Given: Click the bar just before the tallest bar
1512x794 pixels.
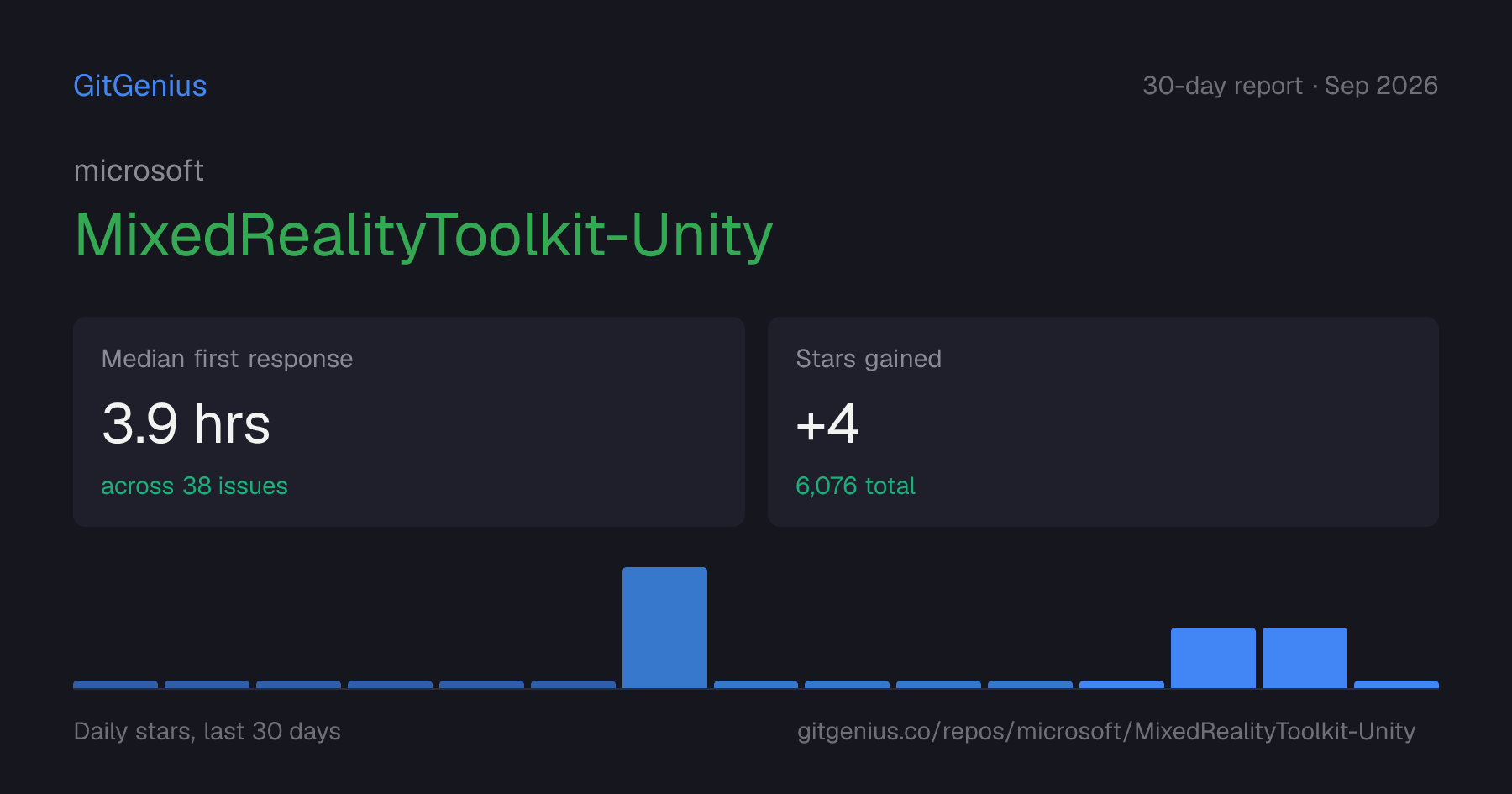Looking at the screenshot, I should click(573, 684).
